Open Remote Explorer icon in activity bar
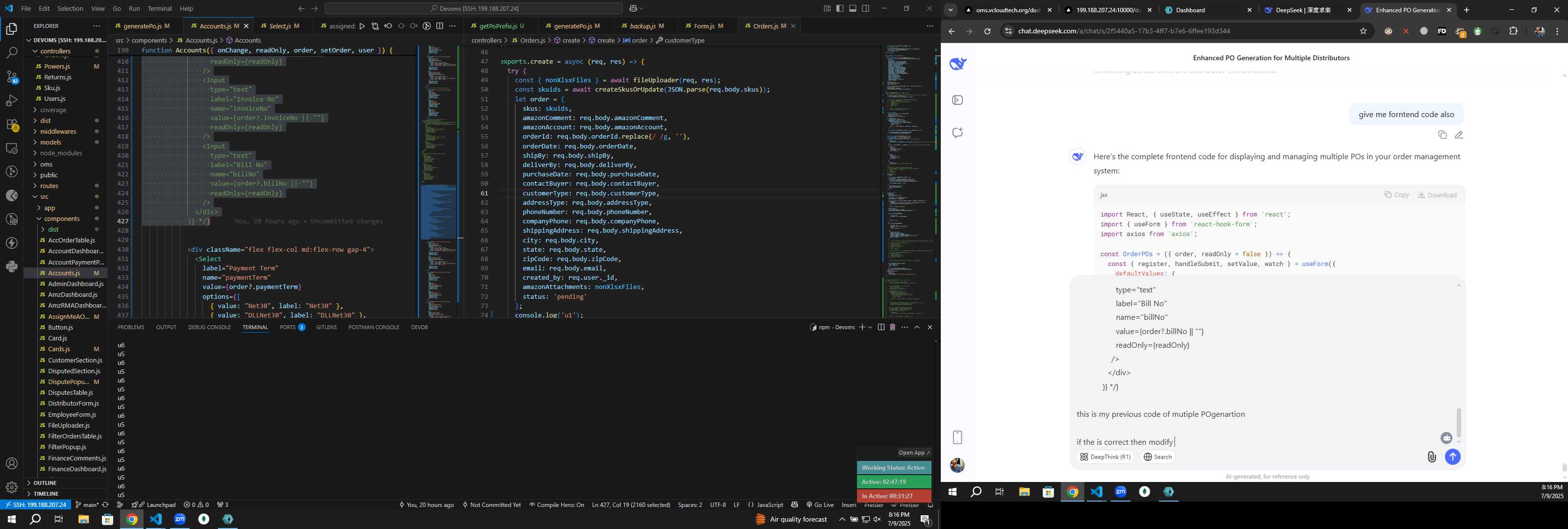The height and width of the screenshot is (529, 1568). [x=12, y=148]
